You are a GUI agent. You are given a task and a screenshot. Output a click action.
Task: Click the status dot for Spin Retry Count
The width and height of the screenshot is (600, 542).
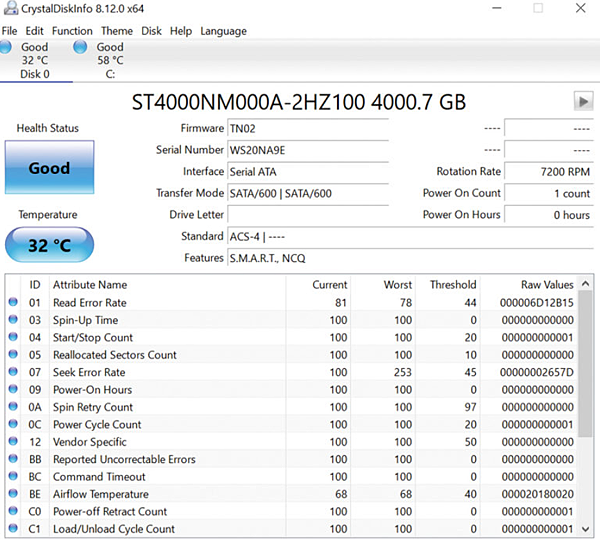13,406
